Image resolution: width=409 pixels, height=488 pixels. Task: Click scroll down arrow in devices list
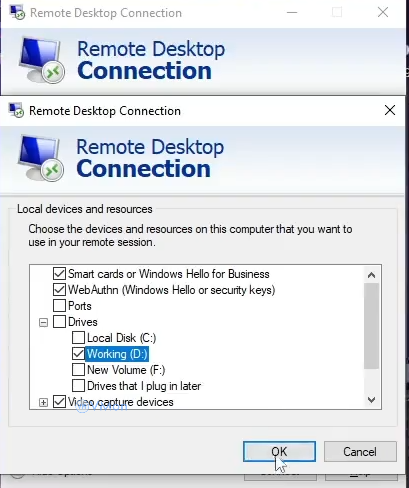[x=371, y=400]
